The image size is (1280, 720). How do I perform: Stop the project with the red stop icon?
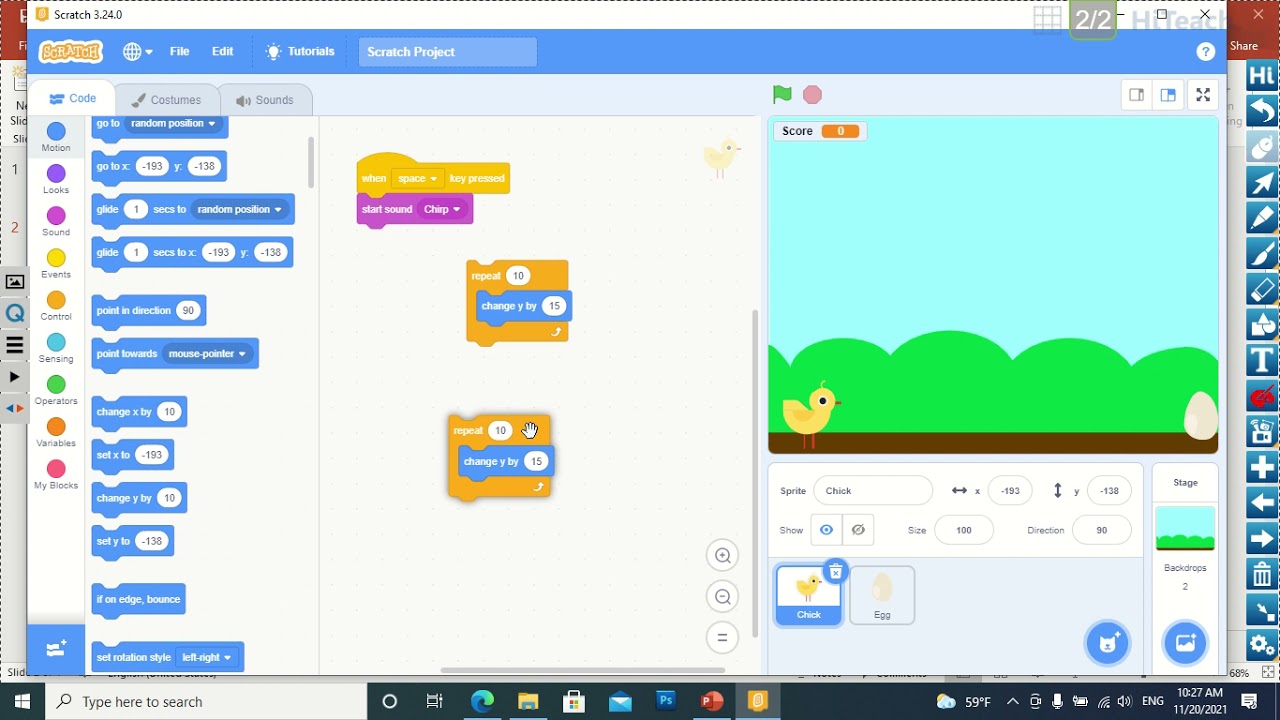812,95
